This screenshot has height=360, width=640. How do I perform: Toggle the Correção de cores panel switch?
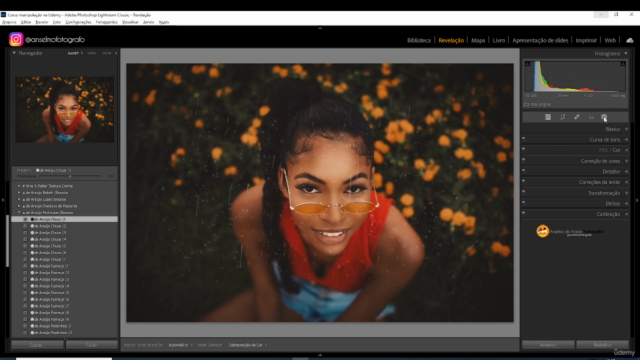(x=524, y=160)
